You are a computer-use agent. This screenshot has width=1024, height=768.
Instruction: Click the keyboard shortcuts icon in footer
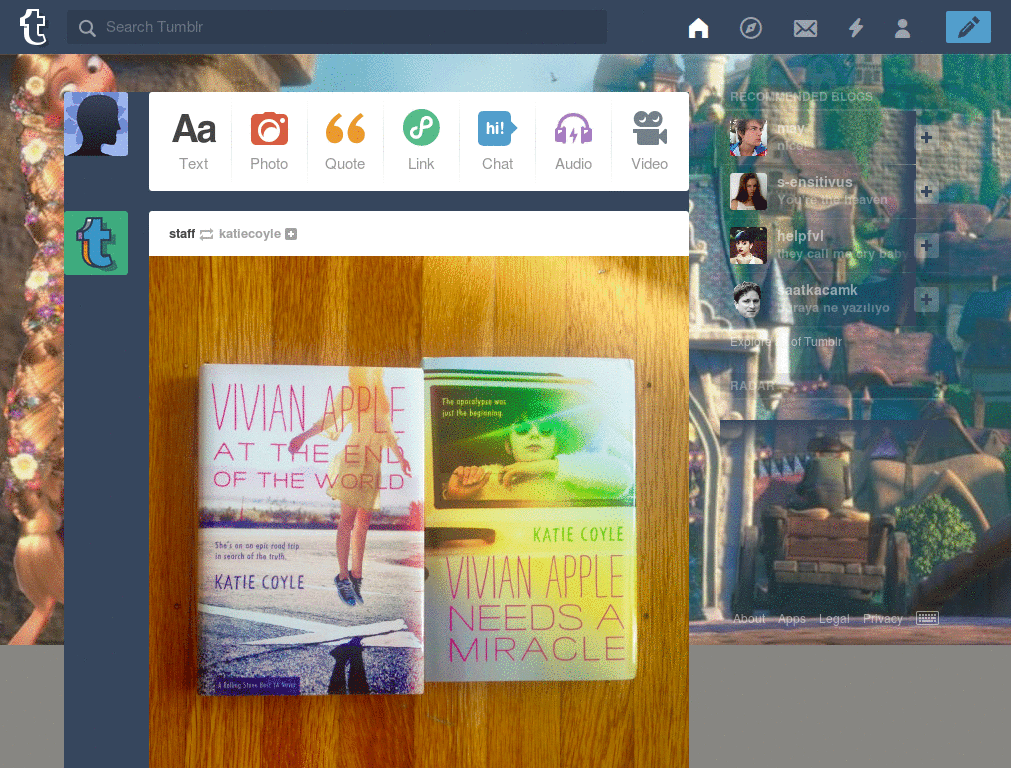point(927,618)
